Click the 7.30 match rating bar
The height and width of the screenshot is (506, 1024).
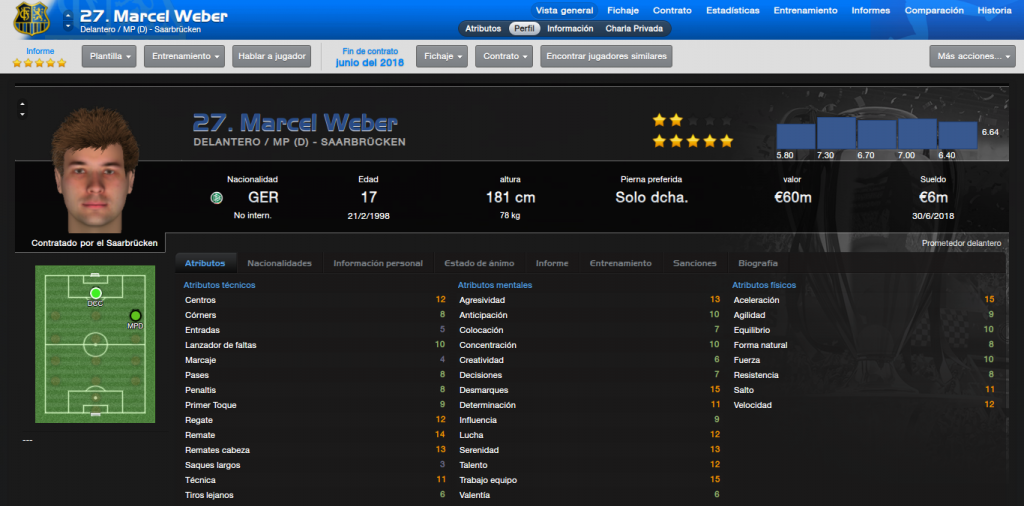836,133
